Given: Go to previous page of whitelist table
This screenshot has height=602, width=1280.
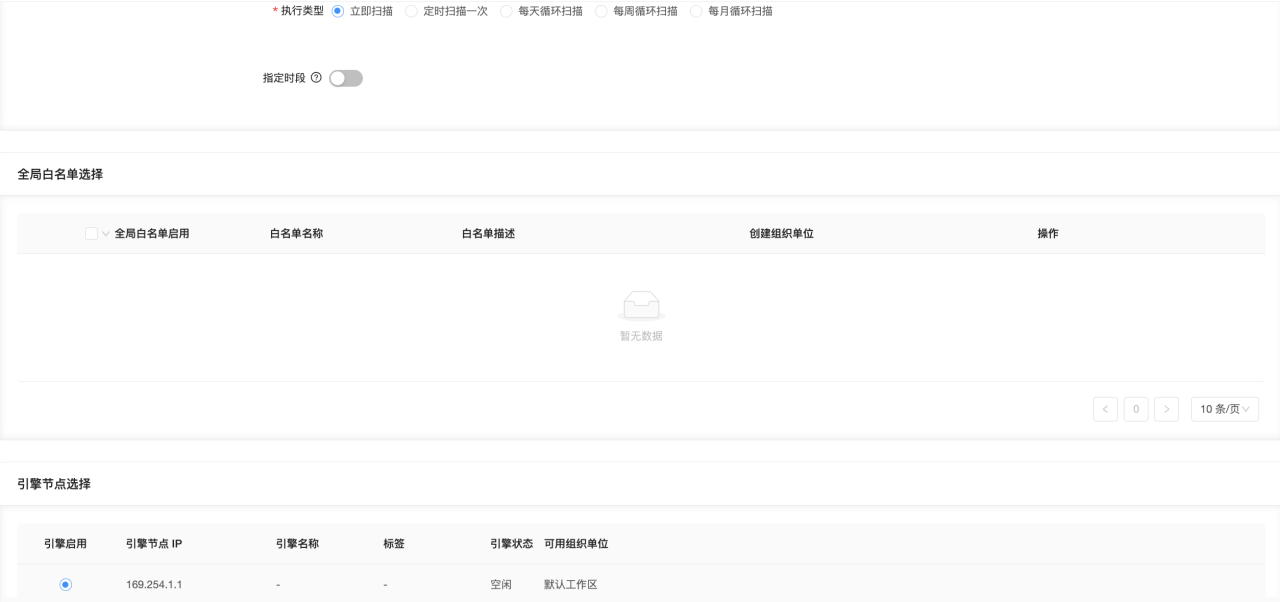Looking at the screenshot, I should 1105,409.
